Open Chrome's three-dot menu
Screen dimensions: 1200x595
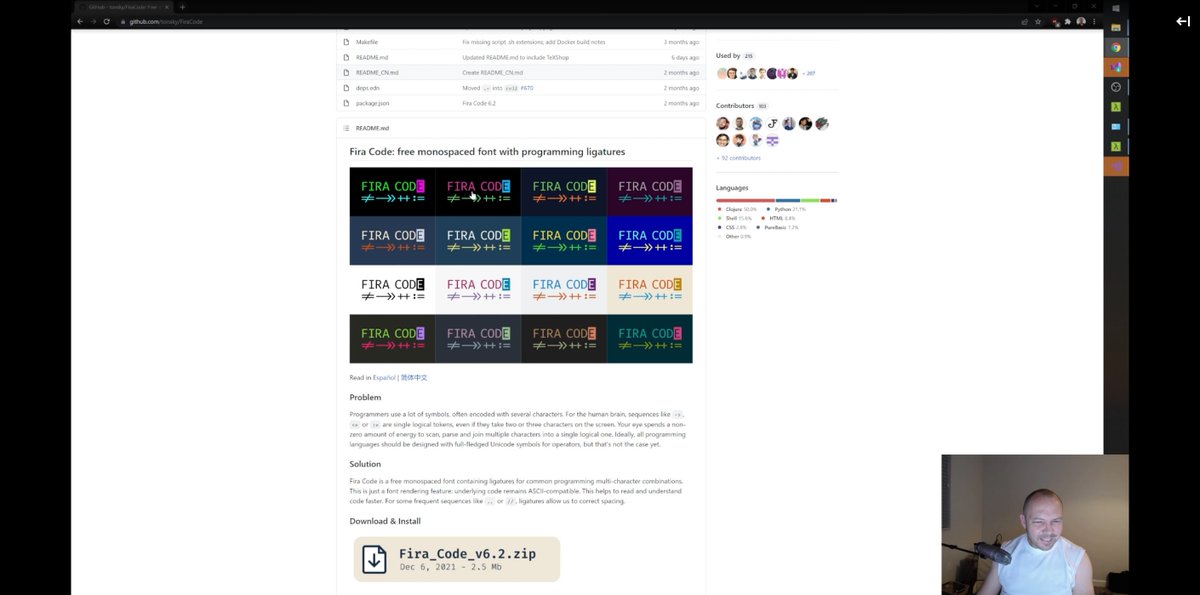tap(1094, 21)
